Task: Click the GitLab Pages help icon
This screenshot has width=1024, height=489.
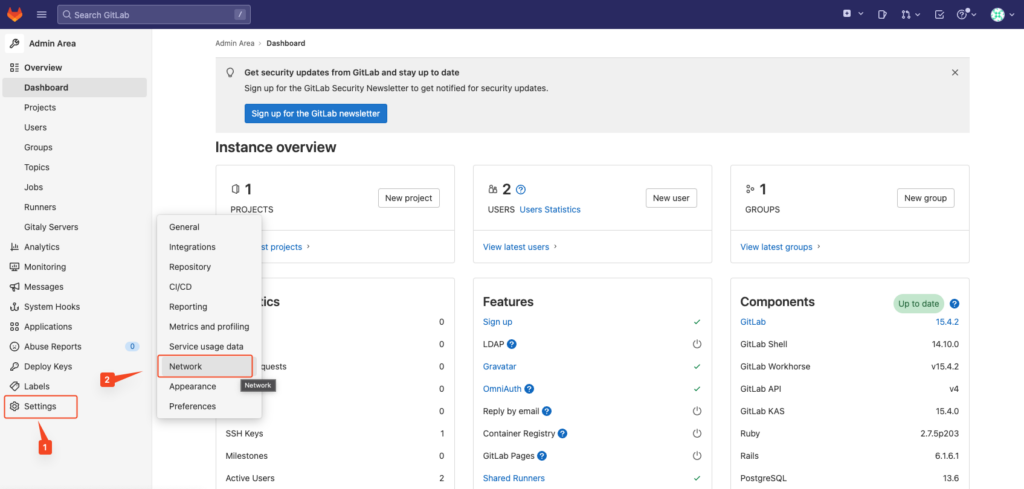Action: point(541,456)
